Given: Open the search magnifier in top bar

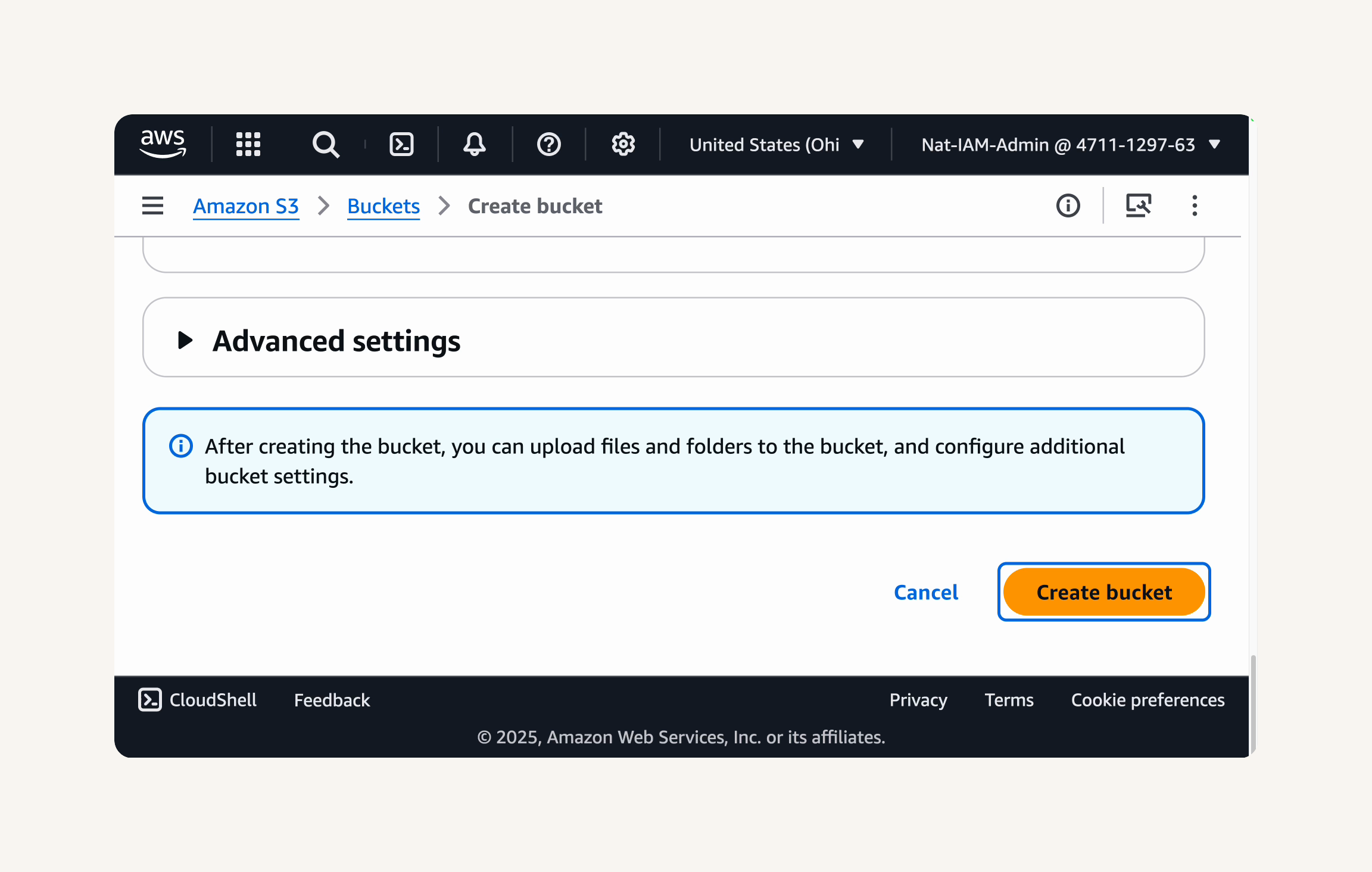Looking at the screenshot, I should (x=326, y=144).
